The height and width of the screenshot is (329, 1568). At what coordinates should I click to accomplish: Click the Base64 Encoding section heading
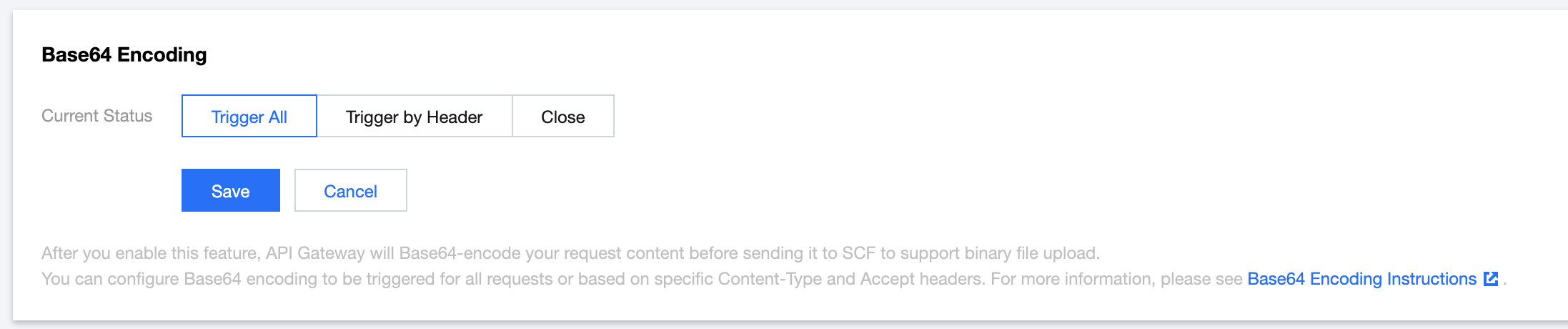tap(124, 55)
